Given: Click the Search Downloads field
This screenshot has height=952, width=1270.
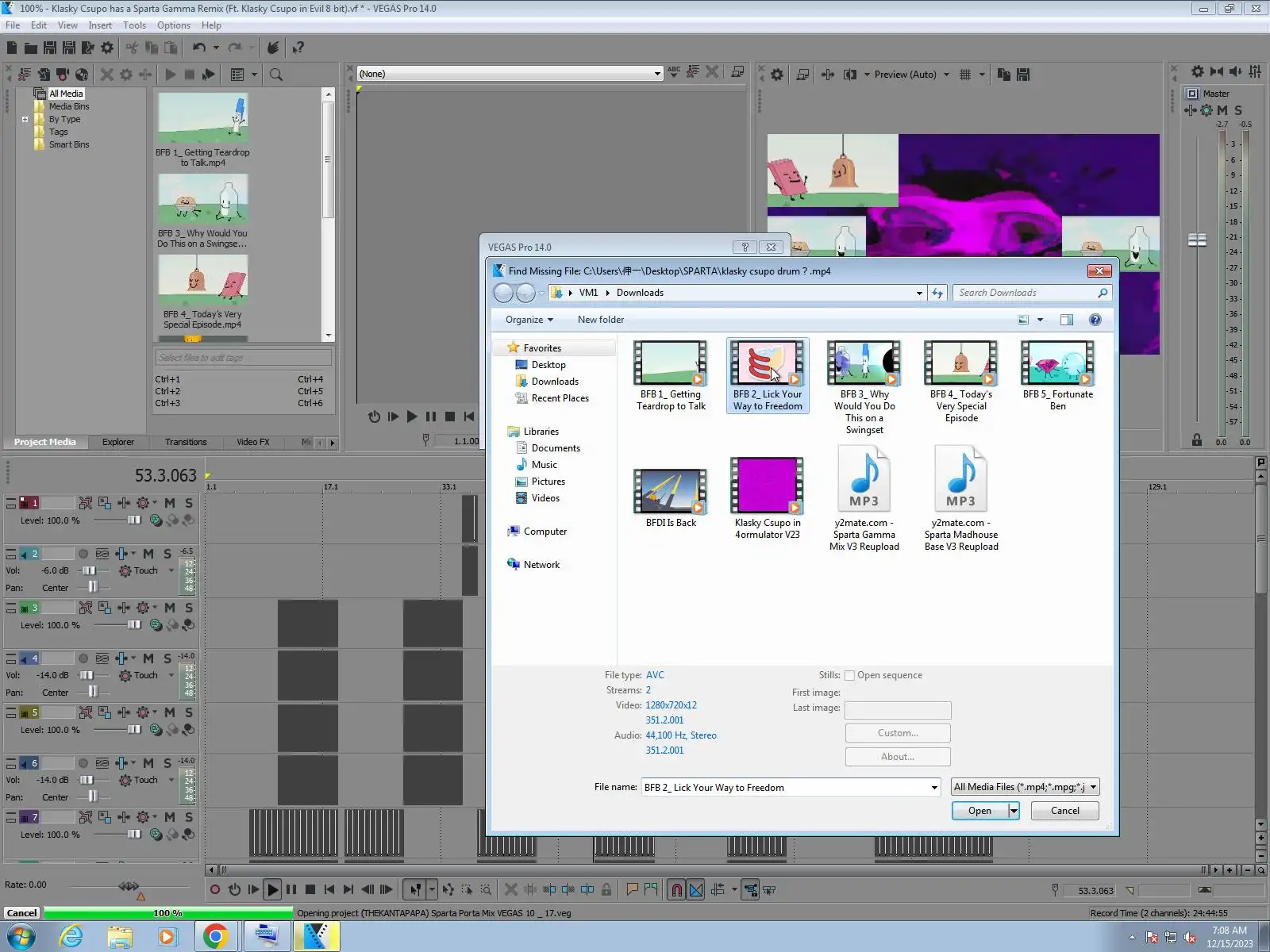Looking at the screenshot, I should tap(1032, 293).
